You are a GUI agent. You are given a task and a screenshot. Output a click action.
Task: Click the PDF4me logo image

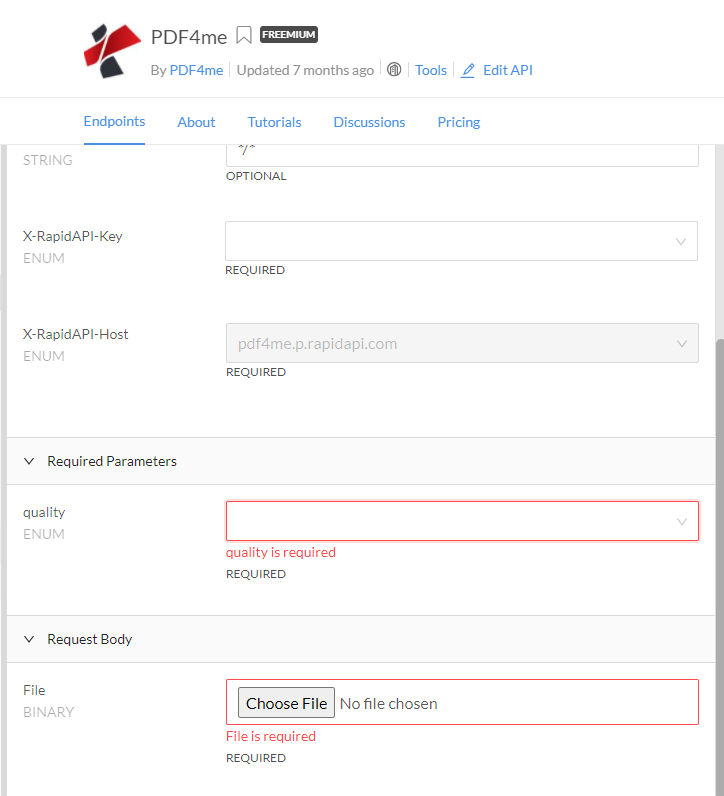pos(112,51)
